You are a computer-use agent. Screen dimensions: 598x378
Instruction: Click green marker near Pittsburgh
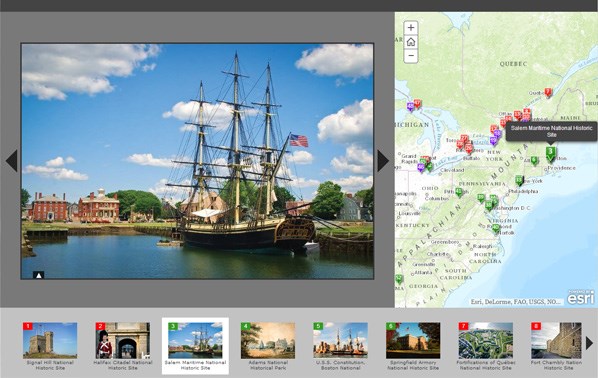tap(459, 192)
